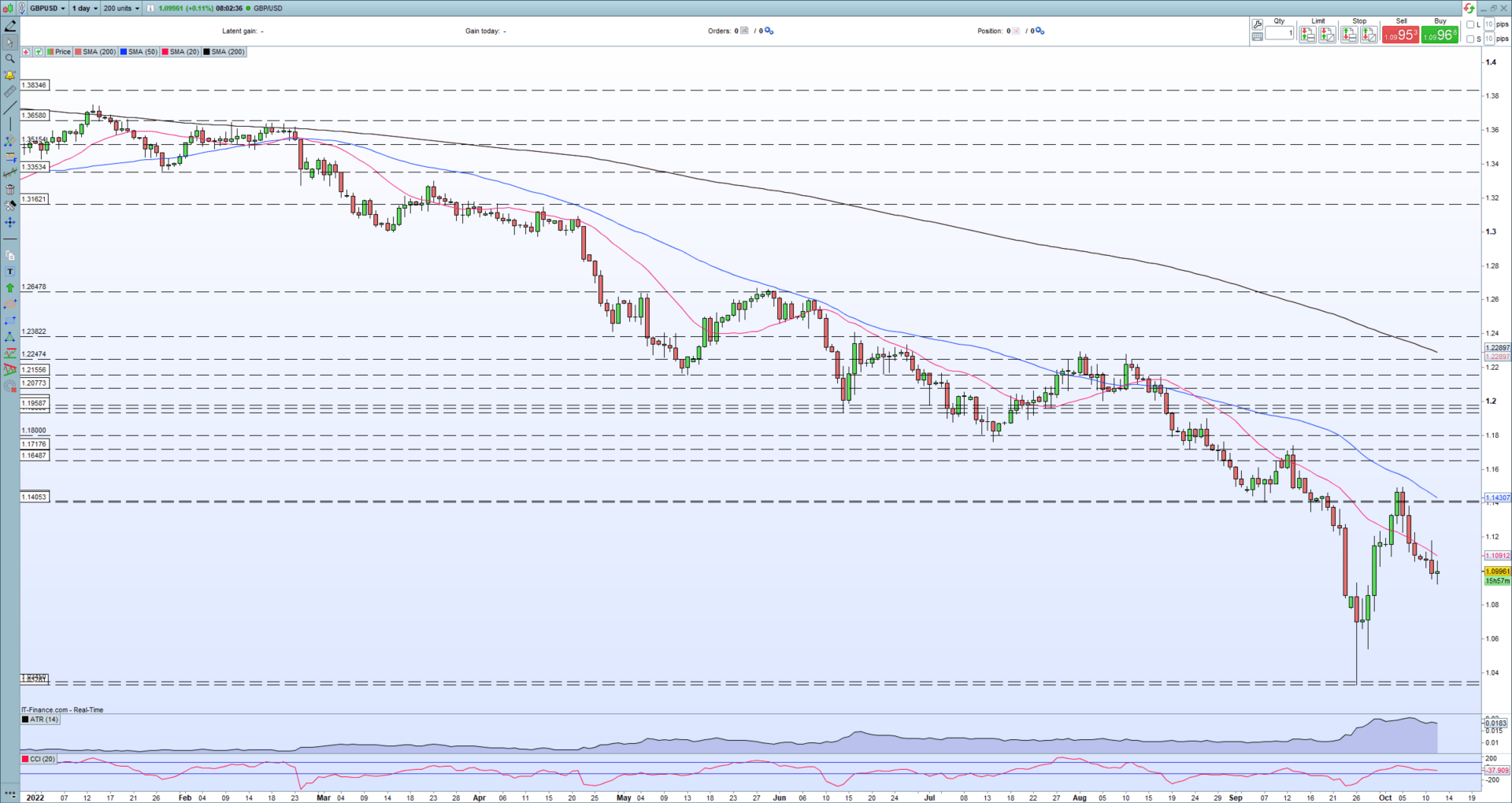Screen dimensions: 1512x803
Task: Select the Fibonacci retracement tool
Action: pos(10,157)
